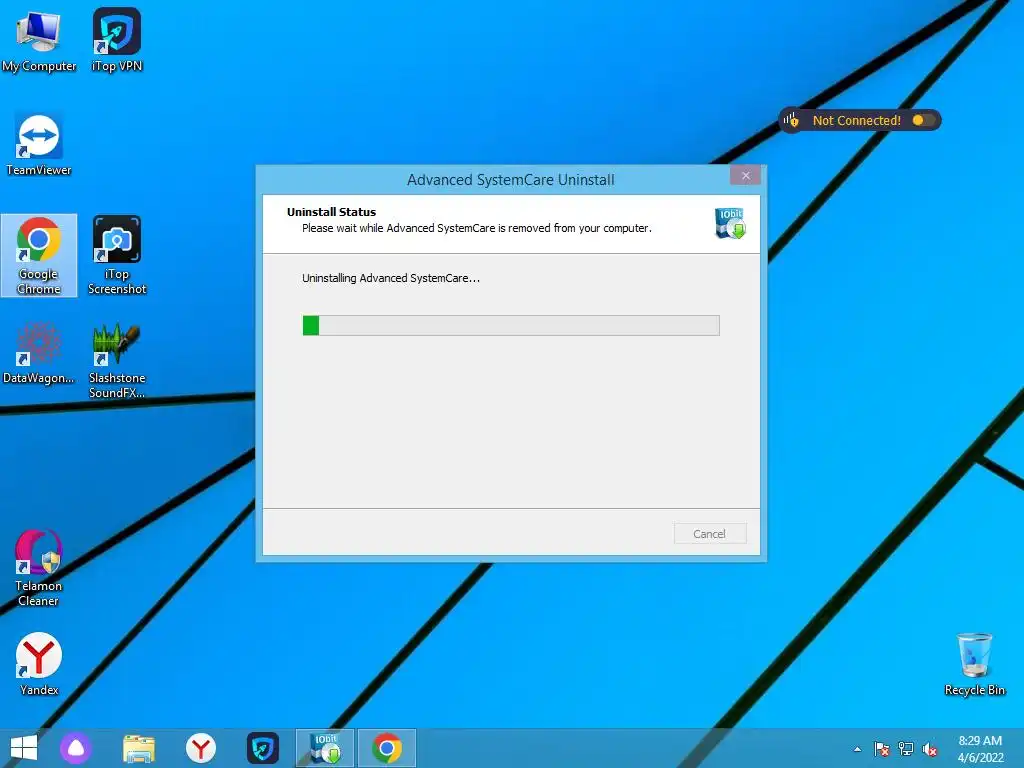Click the Uninstalling Advanced SystemCare... text
This screenshot has height=768, width=1024.
pos(391,278)
